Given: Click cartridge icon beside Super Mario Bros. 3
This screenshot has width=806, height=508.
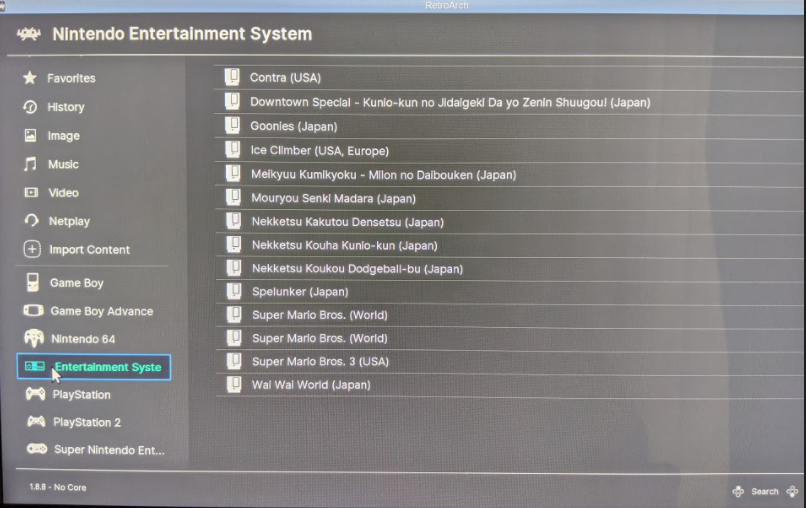Looking at the screenshot, I should click(x=234, y=361).
